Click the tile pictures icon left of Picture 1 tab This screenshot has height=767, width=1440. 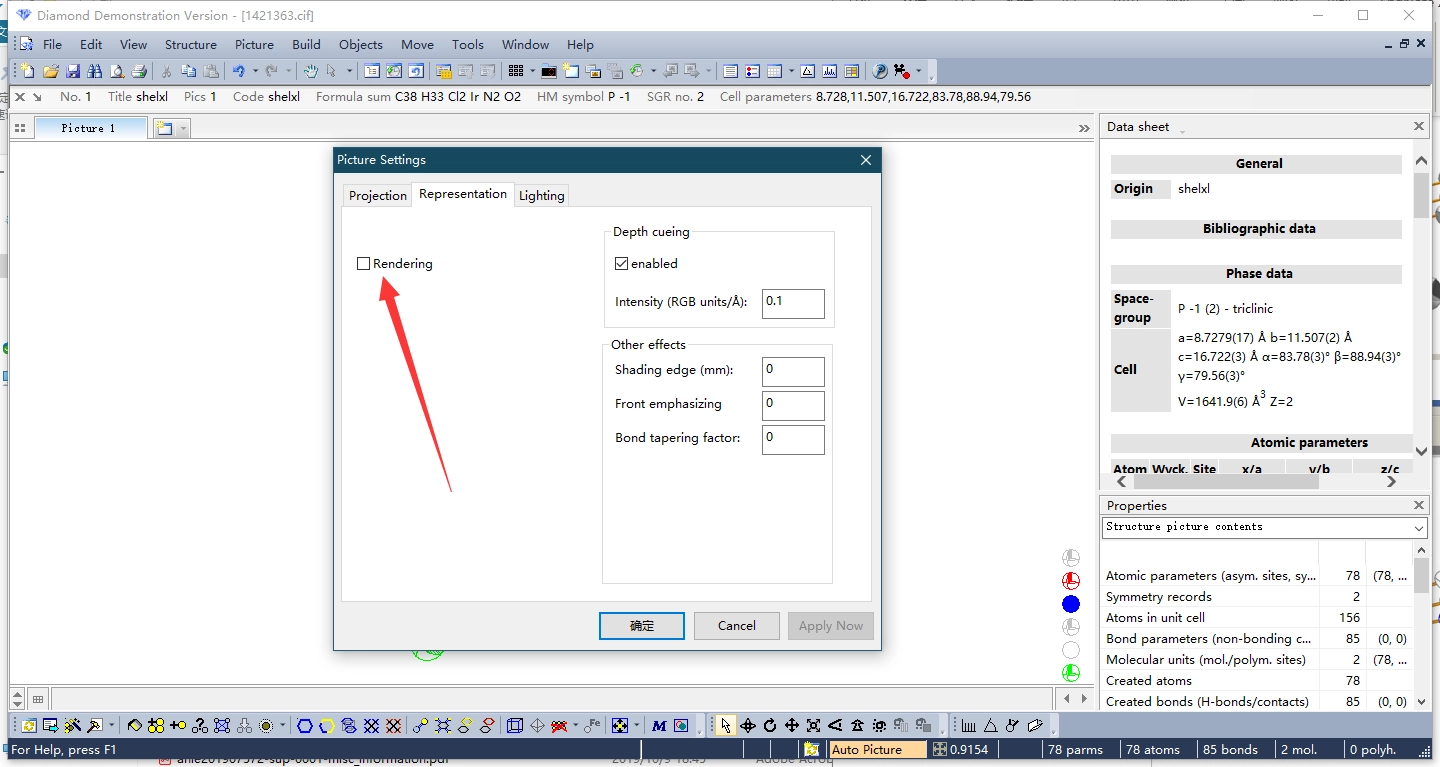coord(20,128)
